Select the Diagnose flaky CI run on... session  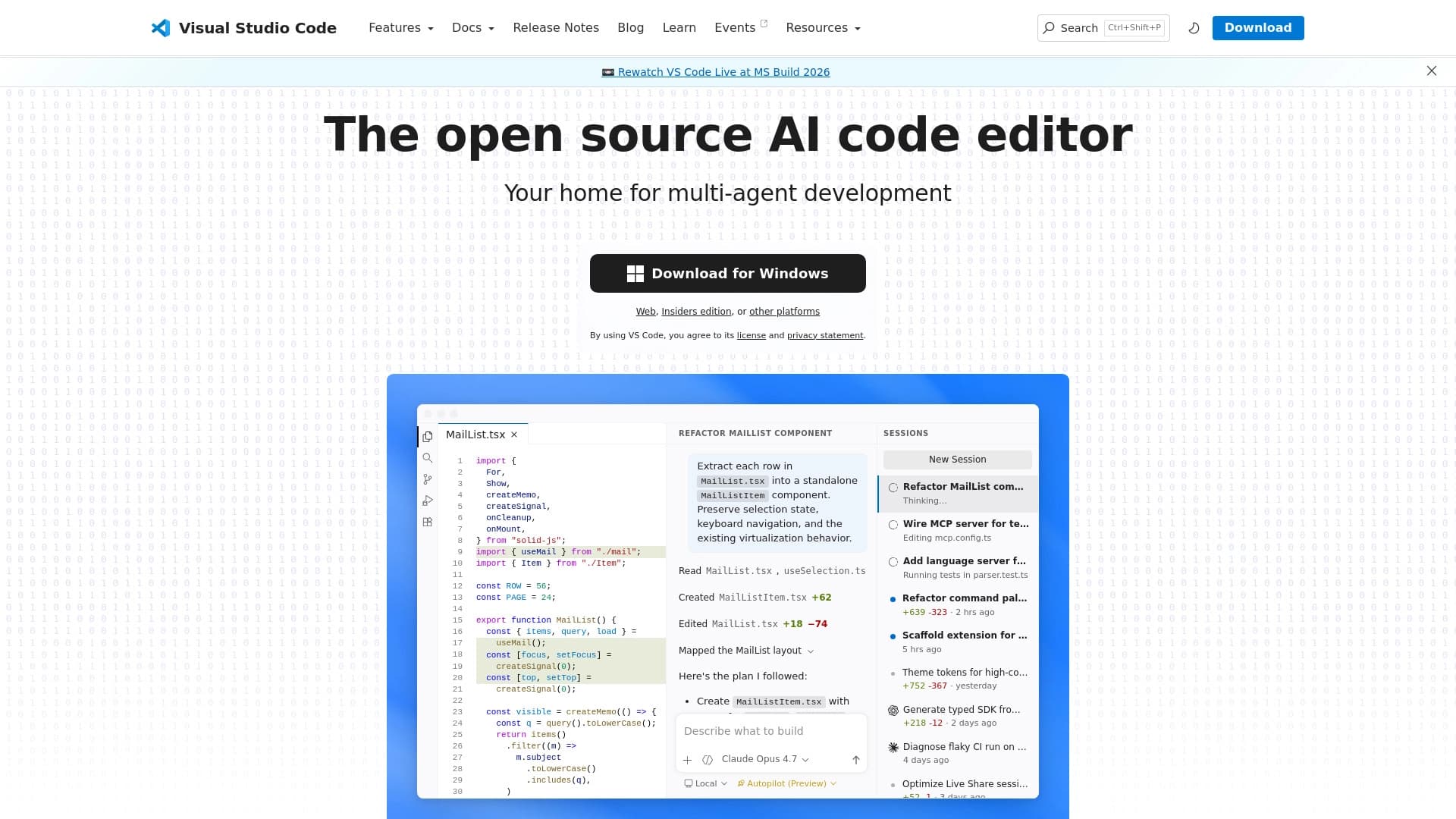(958, 753)
